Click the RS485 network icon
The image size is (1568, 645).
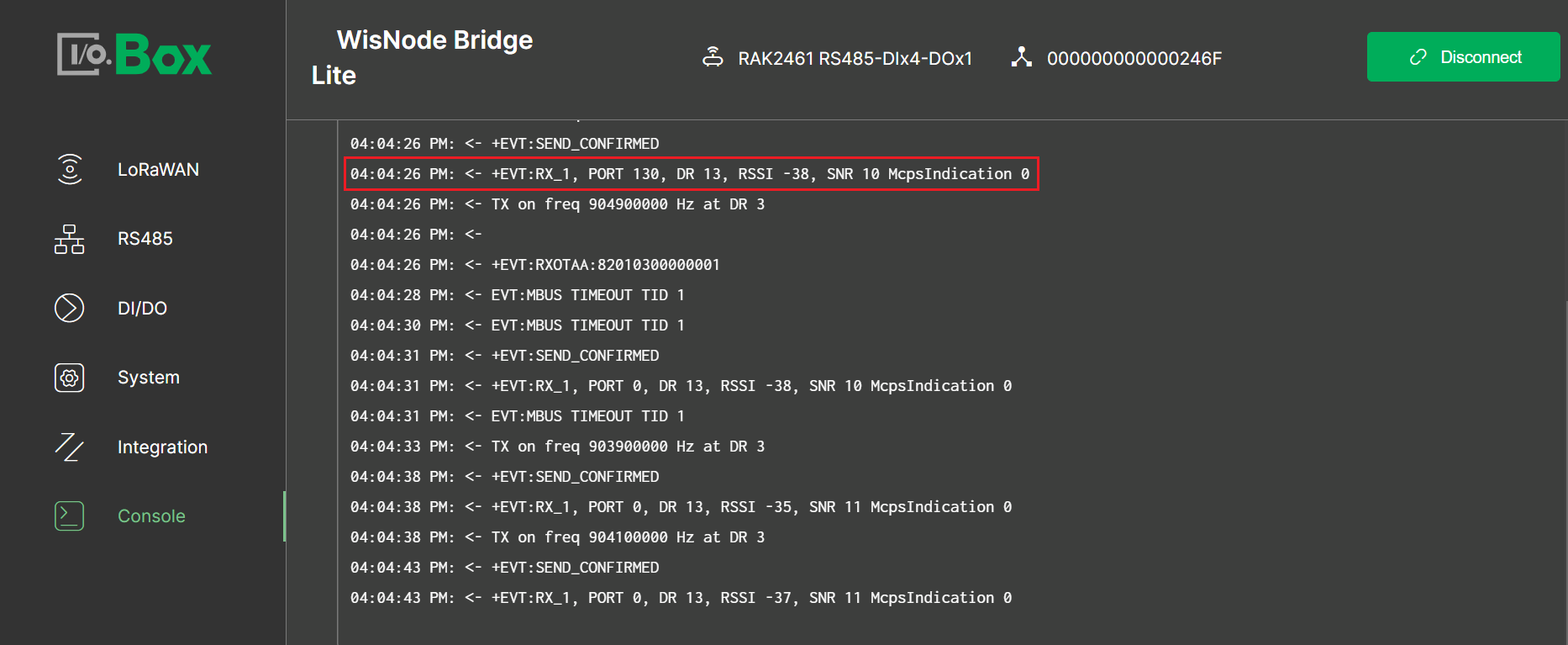coord(70,239)
